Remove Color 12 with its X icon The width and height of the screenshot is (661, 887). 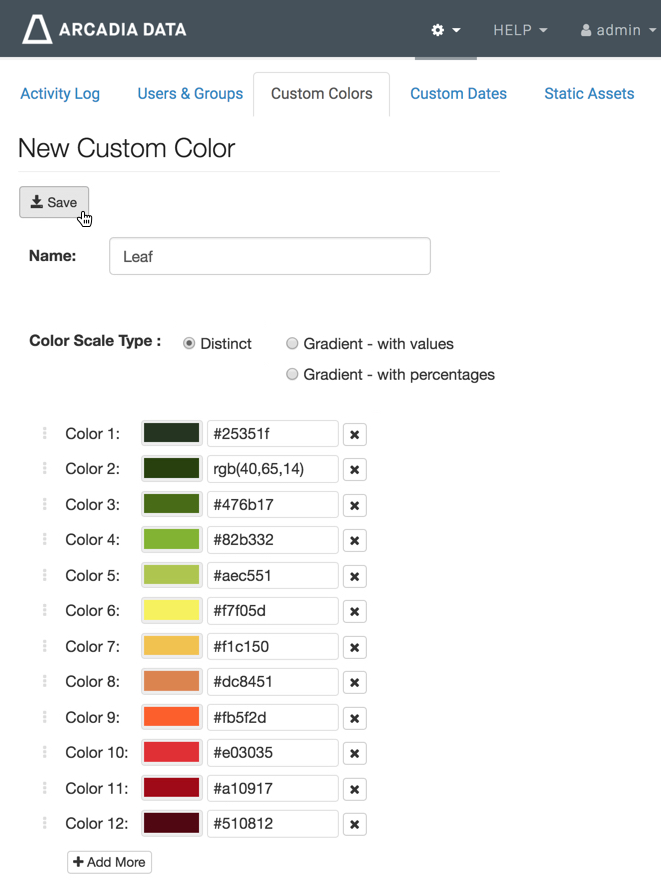pyautogui.click(x=354, y=824)
